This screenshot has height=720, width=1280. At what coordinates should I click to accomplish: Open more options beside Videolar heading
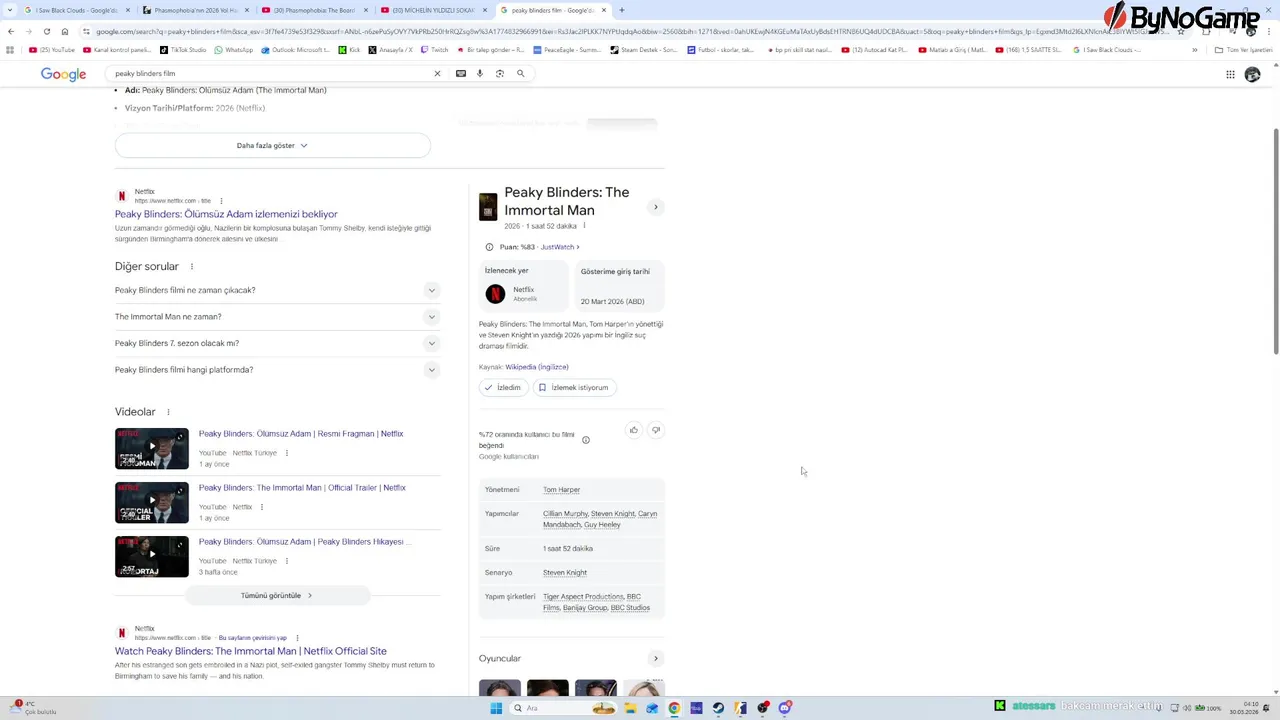pos(168,412)
